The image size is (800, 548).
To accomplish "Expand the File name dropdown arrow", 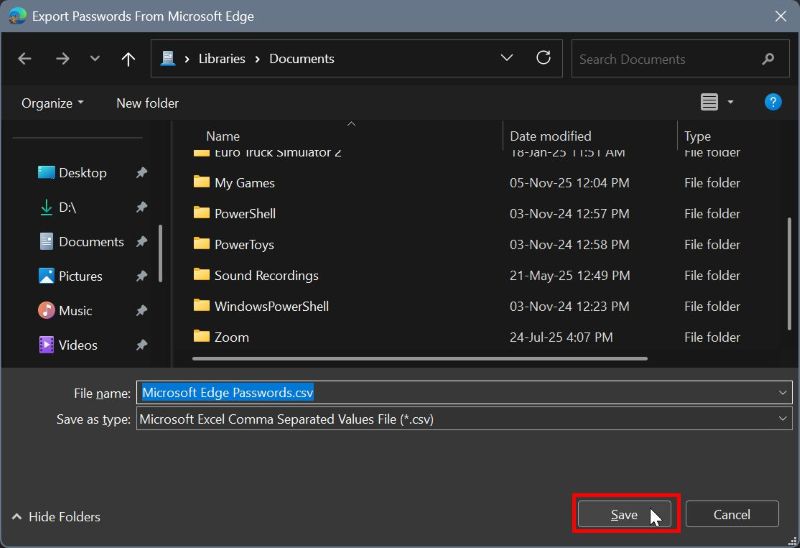I will coord(783,392).
